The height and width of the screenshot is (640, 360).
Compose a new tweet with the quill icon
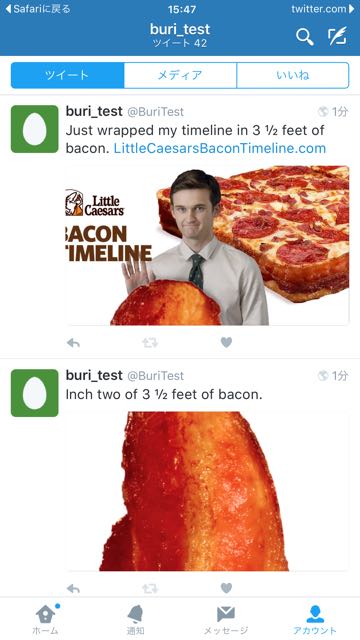coord(337,36)
